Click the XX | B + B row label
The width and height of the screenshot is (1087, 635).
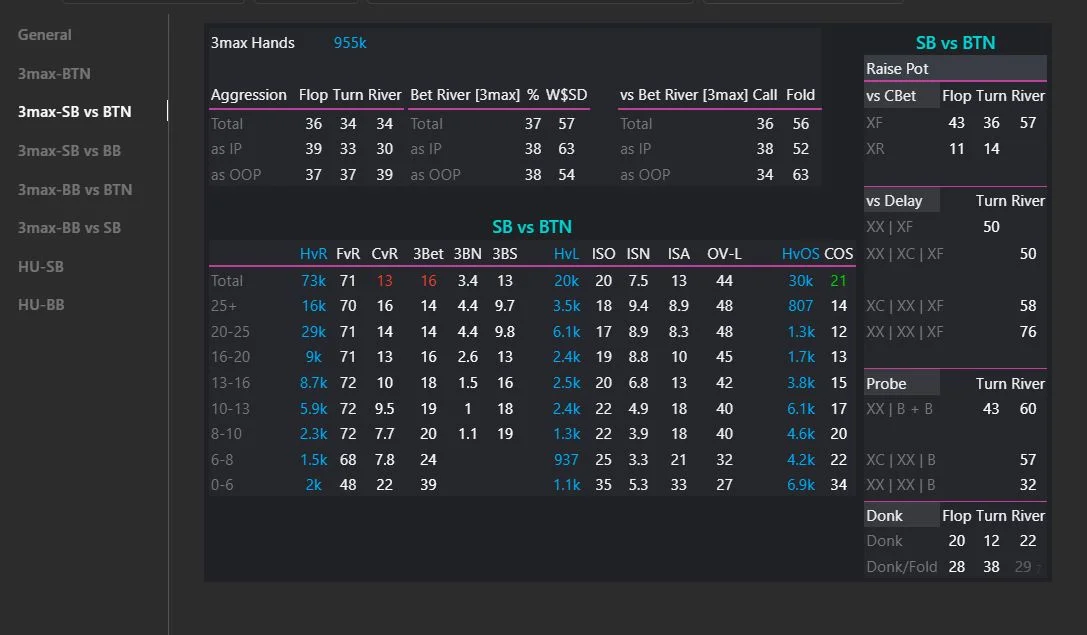(899, 409)
